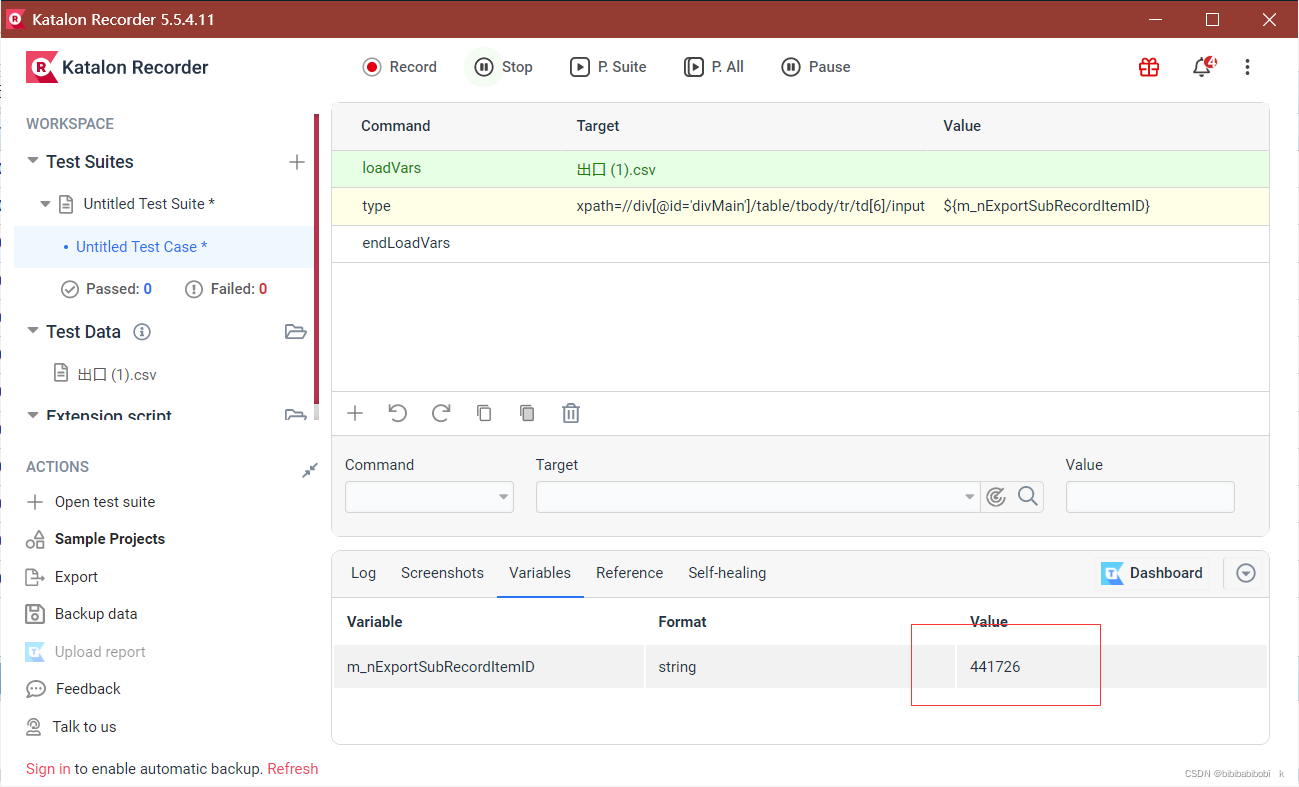The image size is (1299, 787).
Task: Open the Feedback action
Action: (x=74, y=689)
